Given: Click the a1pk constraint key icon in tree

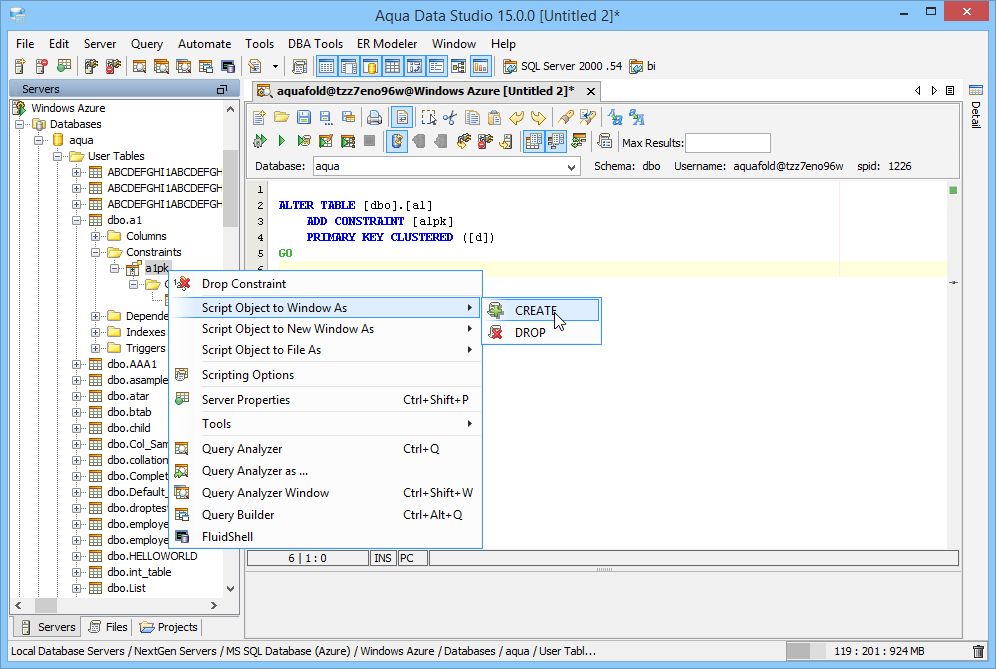Looking at the screenshot, I should [x=133, y=269].
